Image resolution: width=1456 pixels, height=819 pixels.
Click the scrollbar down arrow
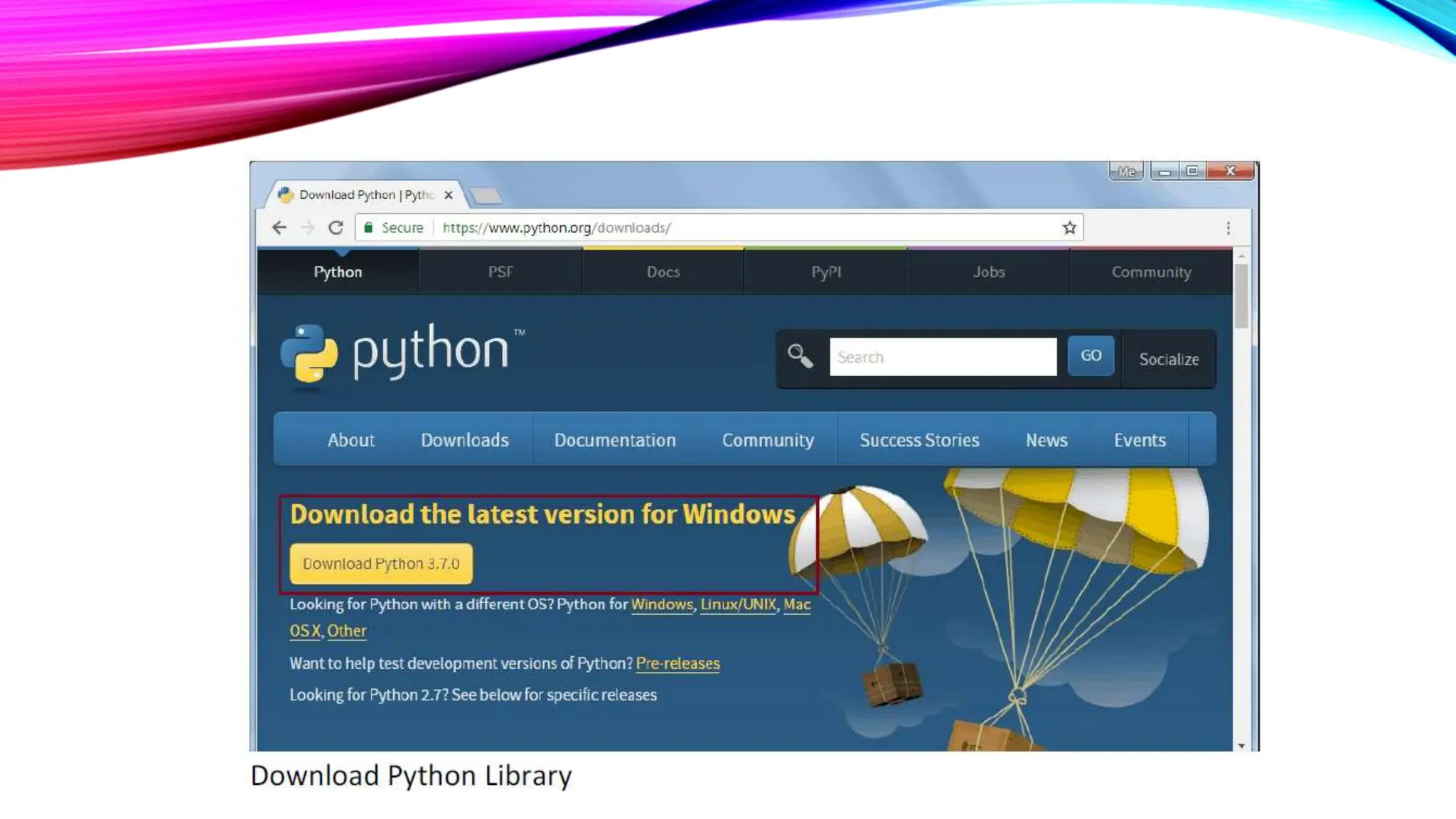tap(1241, 746)
